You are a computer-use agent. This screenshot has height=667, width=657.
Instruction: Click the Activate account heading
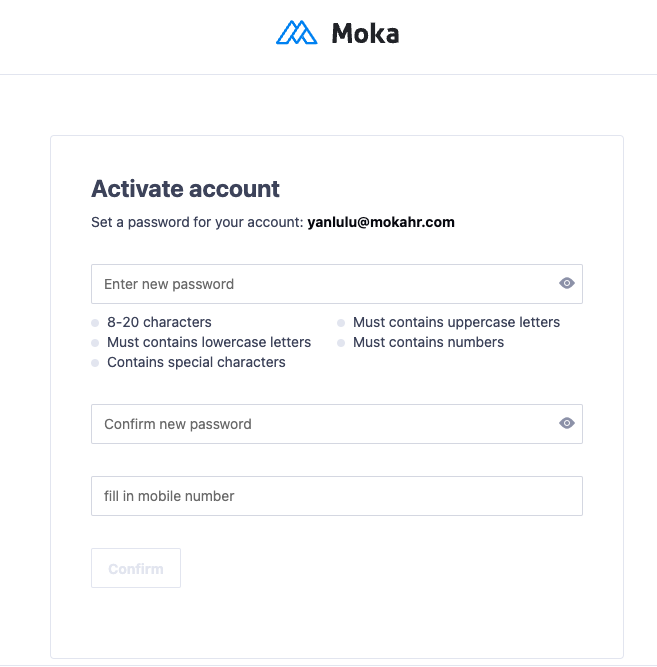coord(186,188)
